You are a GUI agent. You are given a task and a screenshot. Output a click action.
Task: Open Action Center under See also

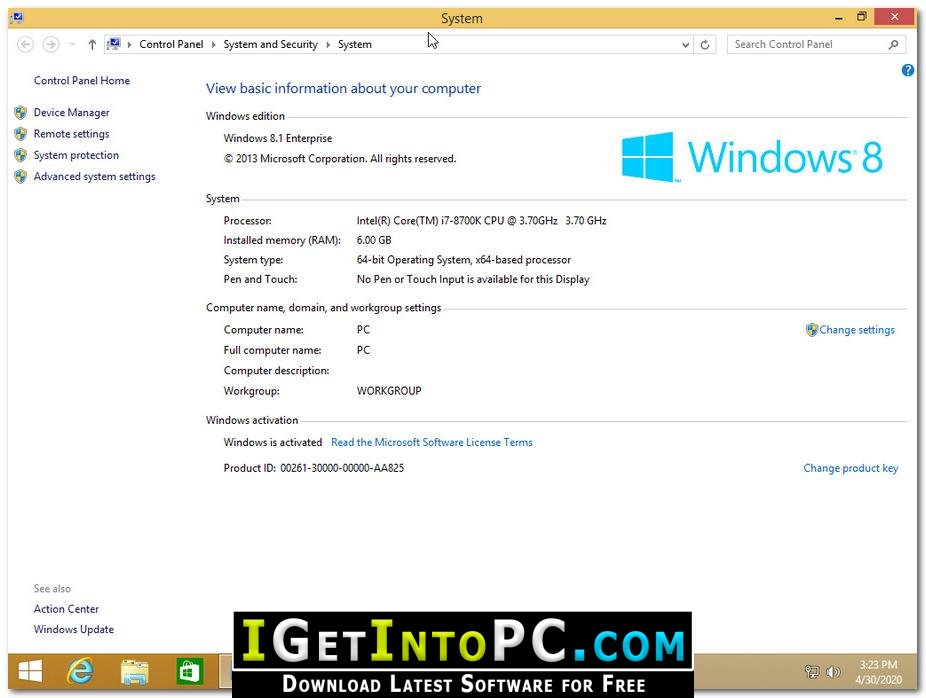coord(66,608)
